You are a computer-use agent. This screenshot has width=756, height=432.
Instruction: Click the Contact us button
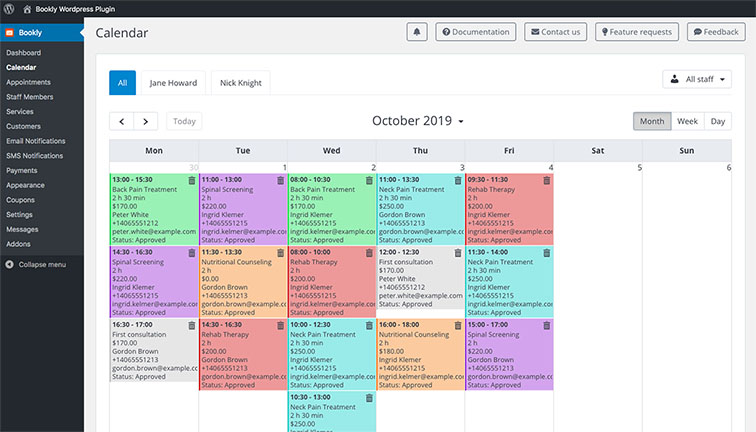[x=555, y=32]
